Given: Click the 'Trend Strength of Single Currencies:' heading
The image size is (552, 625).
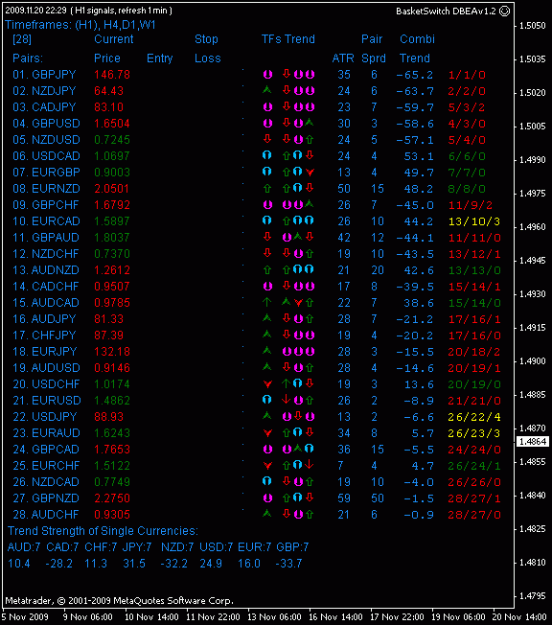Looking at the screenshot, I should [103, 531].
